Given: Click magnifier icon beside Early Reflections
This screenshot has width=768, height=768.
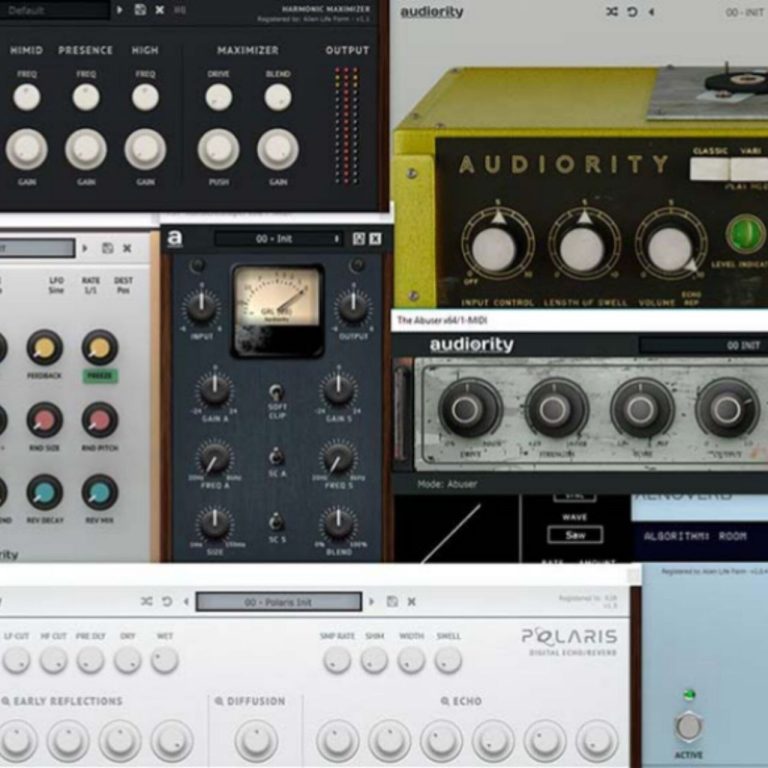Looking at the screenshot, I should pos(6,701).
